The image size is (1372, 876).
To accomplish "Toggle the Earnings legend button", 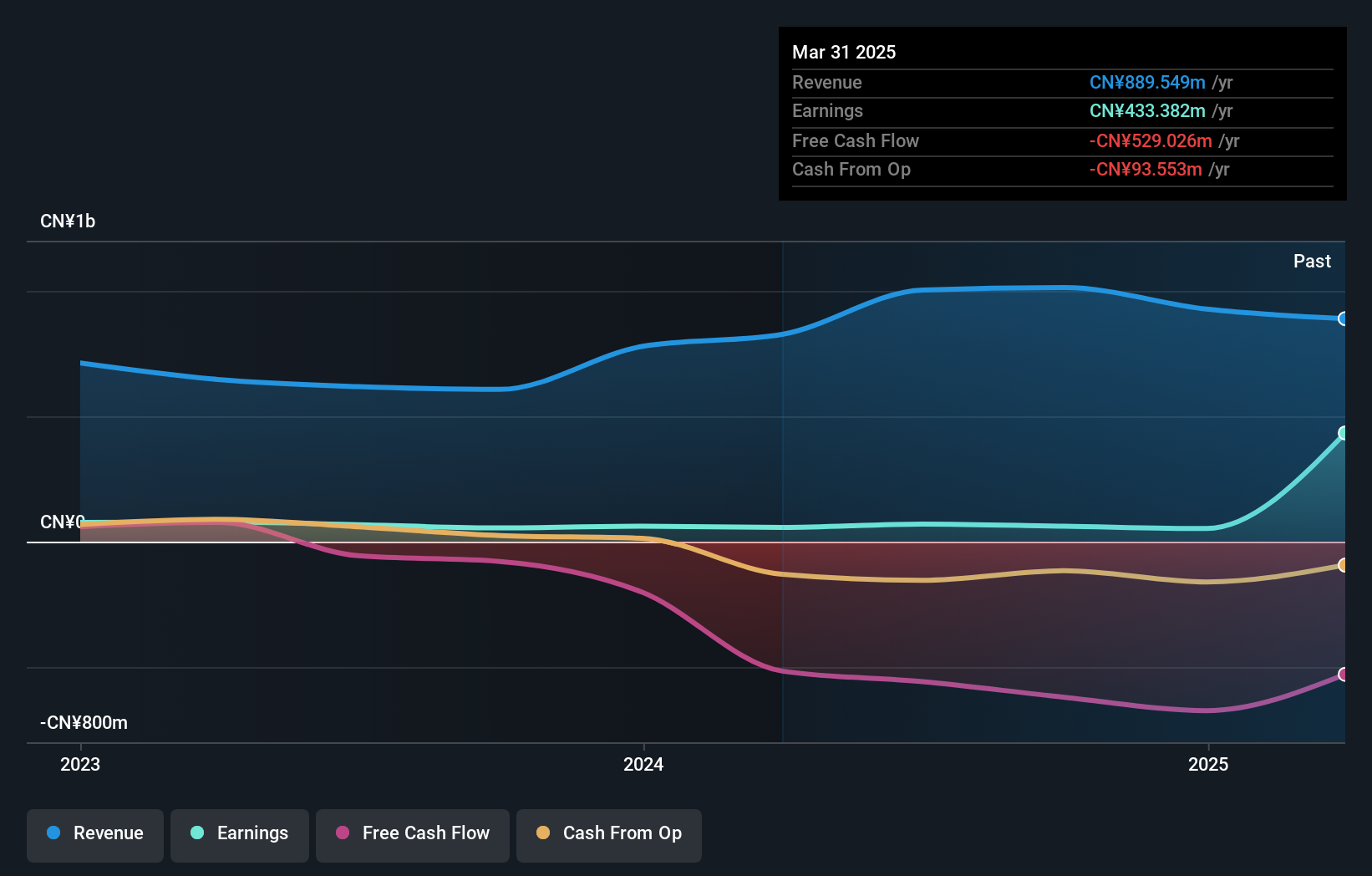I will tap(240, 835).
